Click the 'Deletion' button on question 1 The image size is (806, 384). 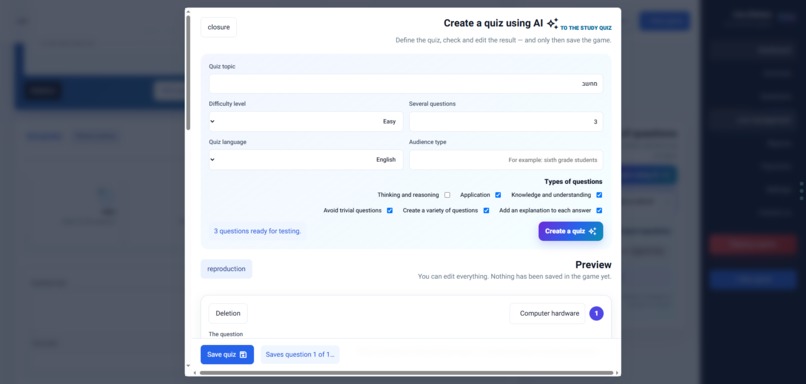coord(228,314)
